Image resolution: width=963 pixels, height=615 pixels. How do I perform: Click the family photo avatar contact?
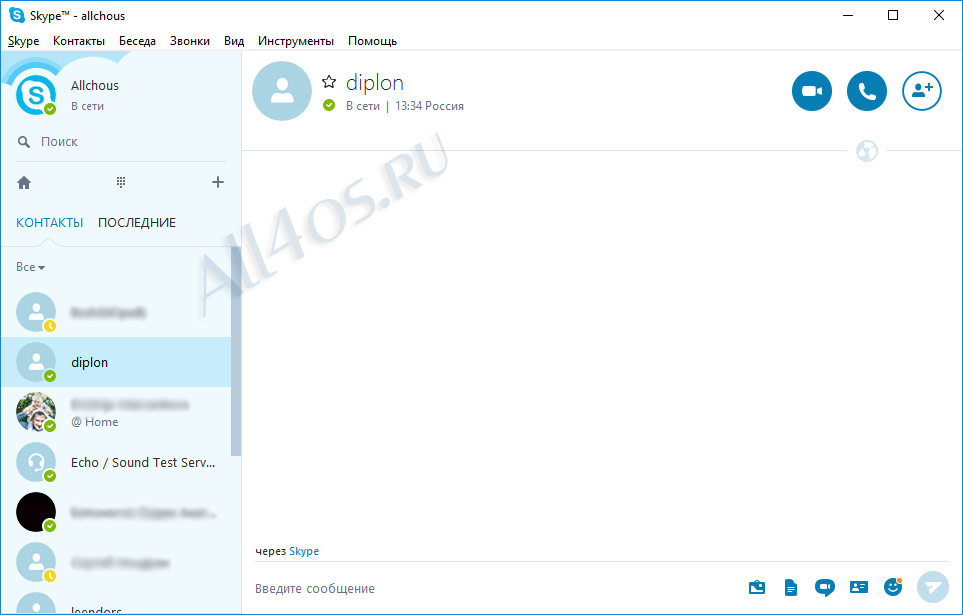click(36, 412)
